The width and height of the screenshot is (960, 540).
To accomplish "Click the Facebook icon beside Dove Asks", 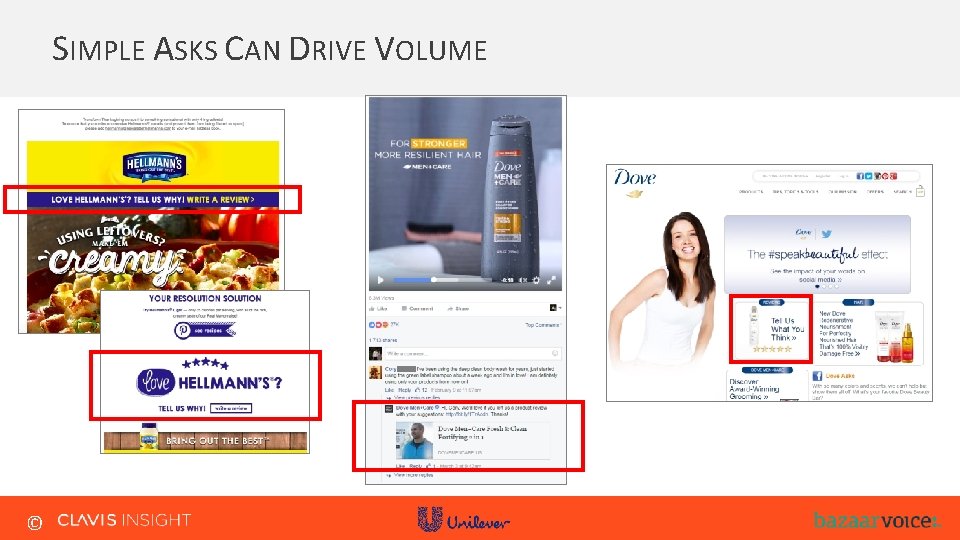I will [817, 376].
